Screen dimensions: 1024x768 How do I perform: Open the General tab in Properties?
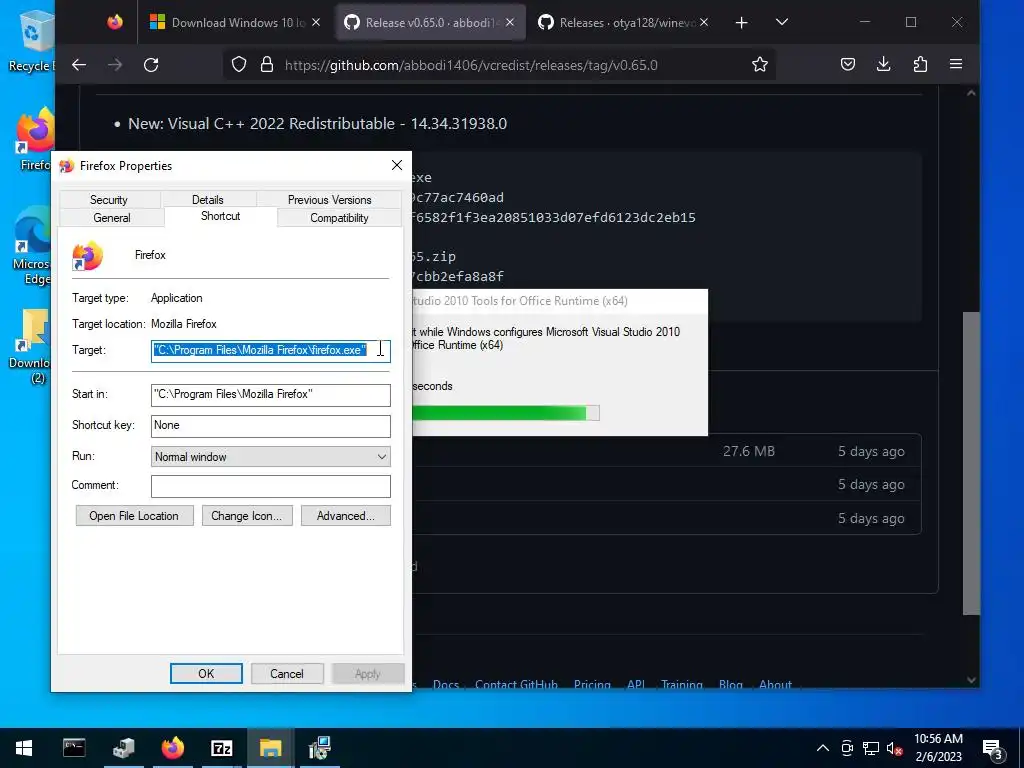(x=112, y=218)
